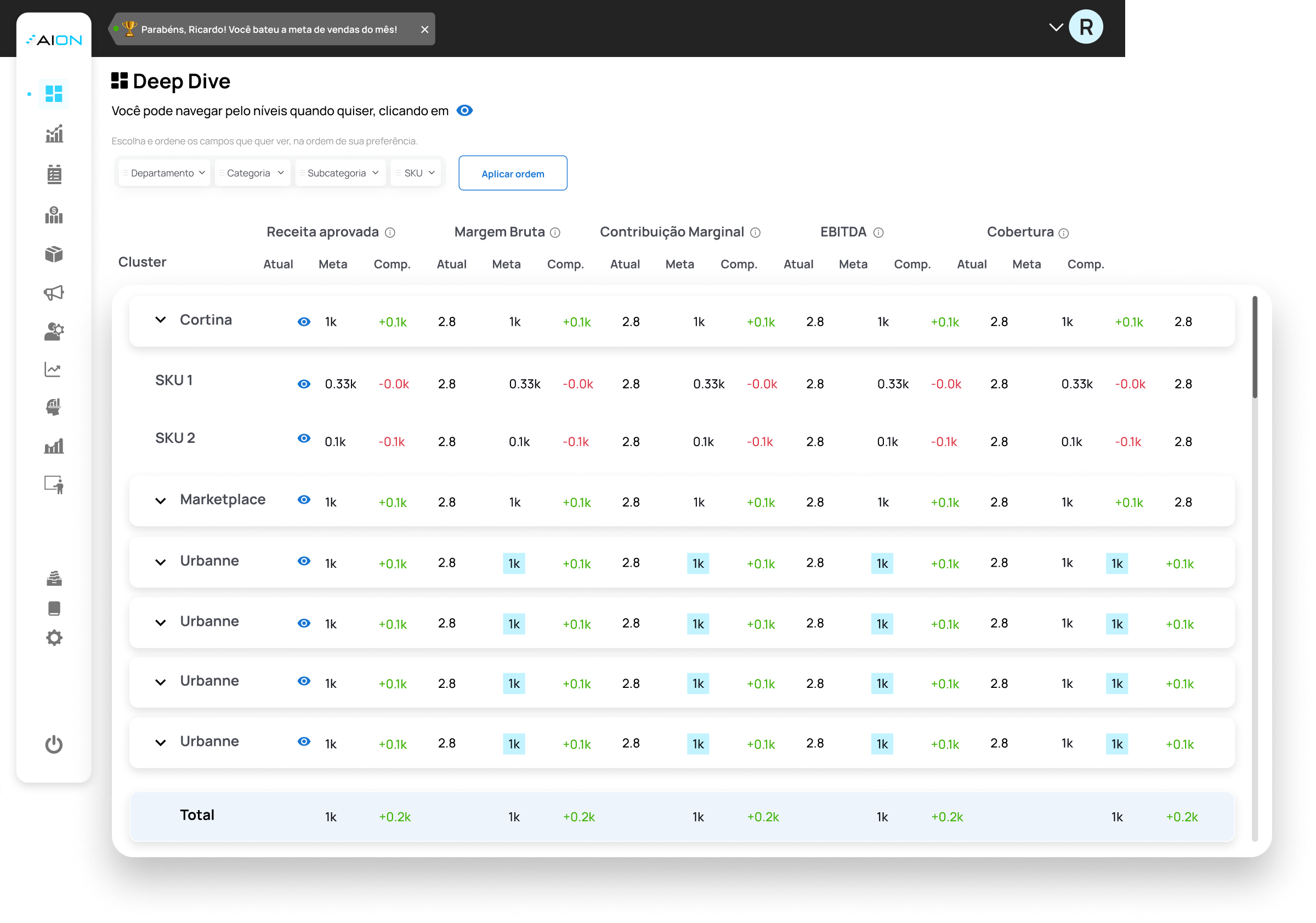
Task: Toggle visibility on the SKU 1 row
Action: pyautogui.click(x=304, y=384)
